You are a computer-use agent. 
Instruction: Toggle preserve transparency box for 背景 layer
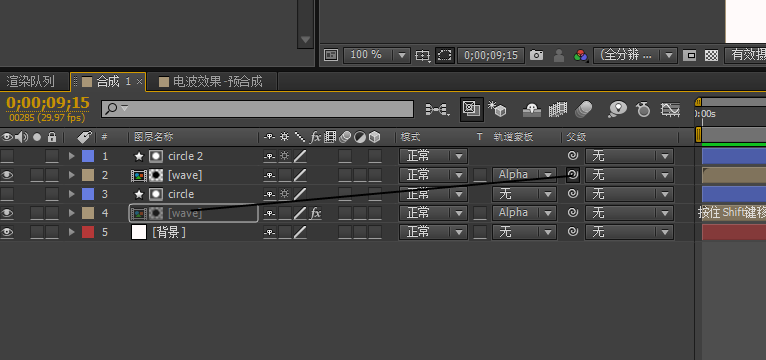480,232
